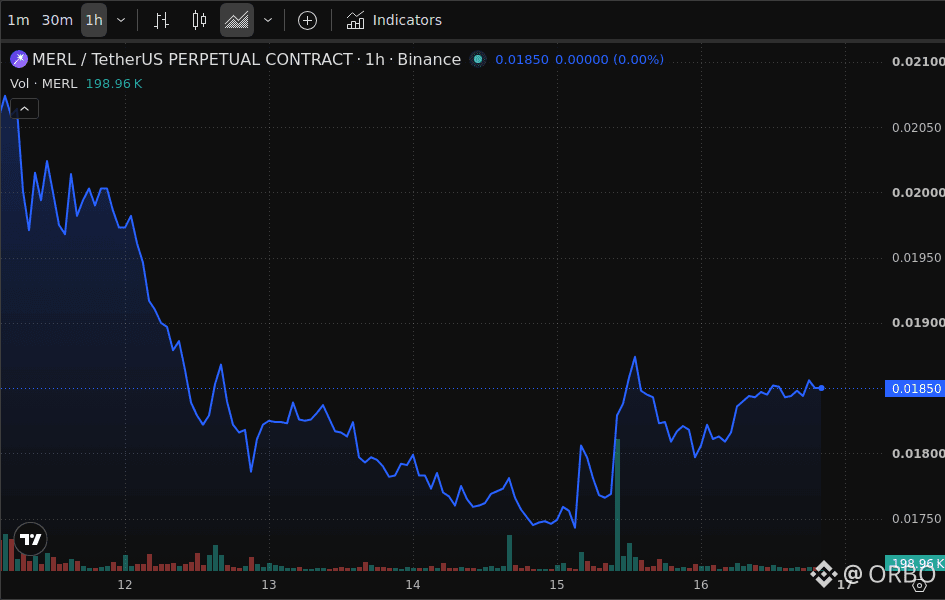
Task: Click the 0.01950 price axis label
Action: coord(916,258)
